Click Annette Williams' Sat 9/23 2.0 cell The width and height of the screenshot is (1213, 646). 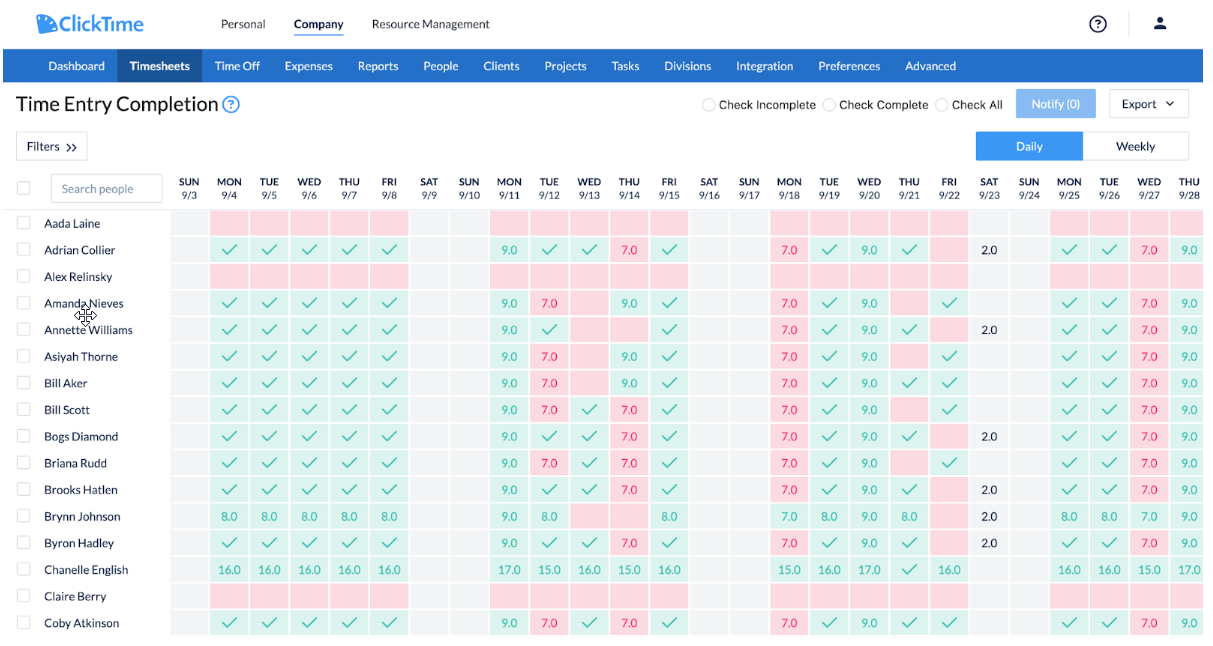click(989, 330)
